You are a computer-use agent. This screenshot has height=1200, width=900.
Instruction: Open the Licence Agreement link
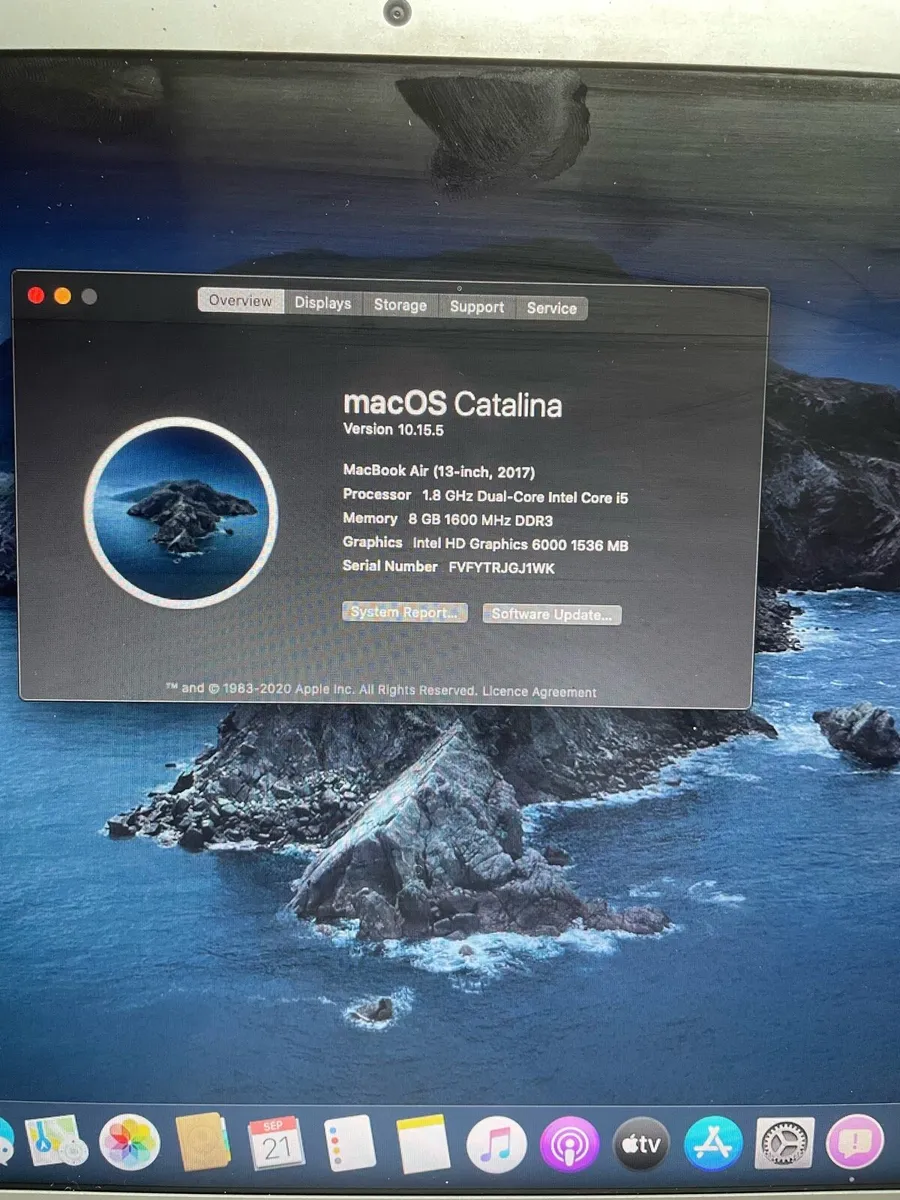539,692
